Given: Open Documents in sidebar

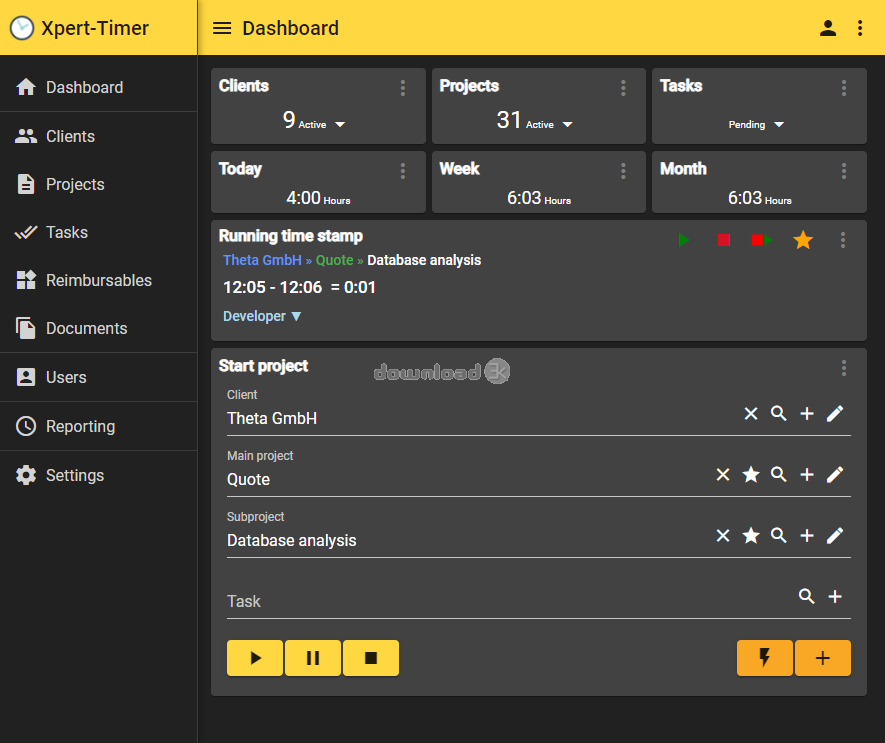Looking at the screenshot, I should click(x=99, y=329).
